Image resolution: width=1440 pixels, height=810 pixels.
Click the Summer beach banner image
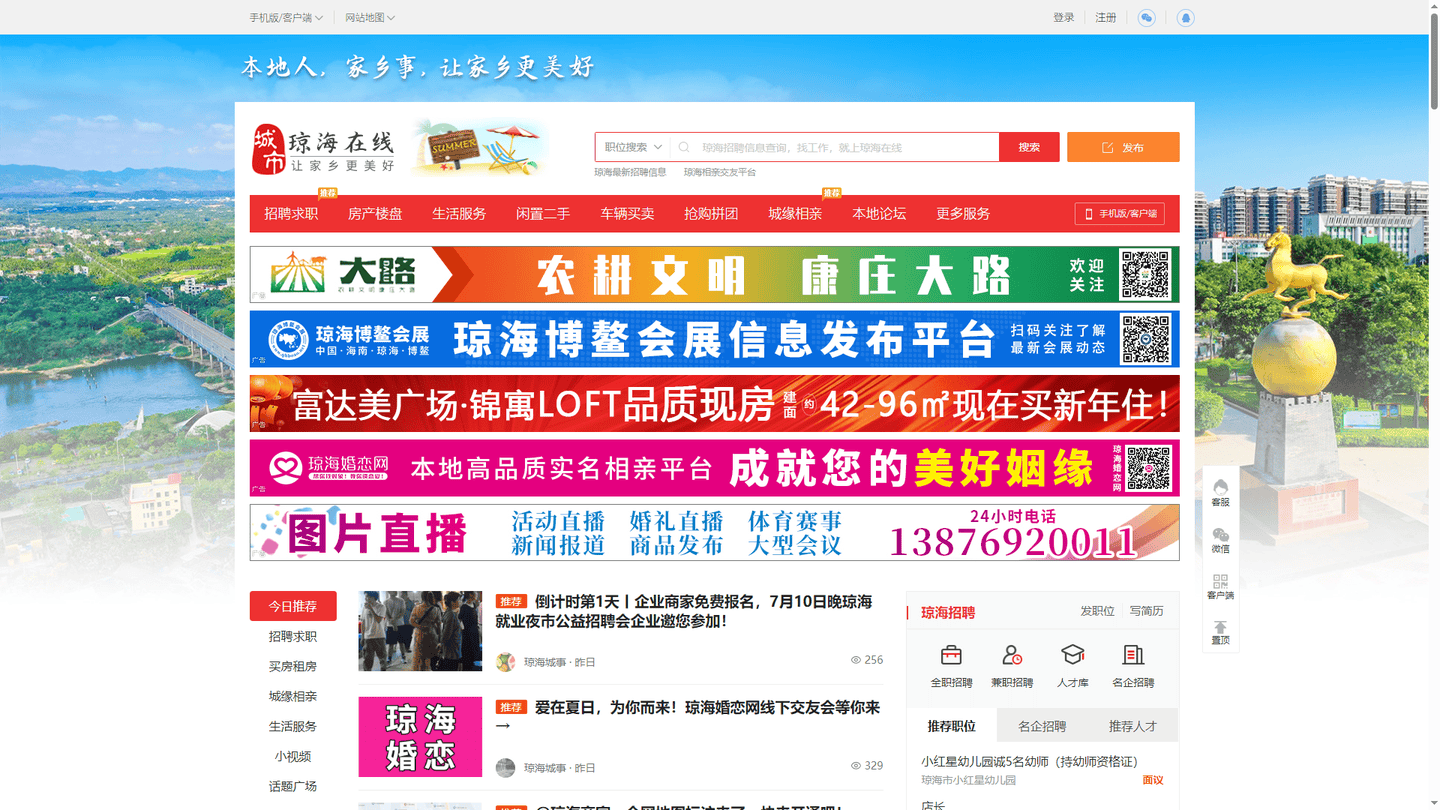[x=480, y=148]
